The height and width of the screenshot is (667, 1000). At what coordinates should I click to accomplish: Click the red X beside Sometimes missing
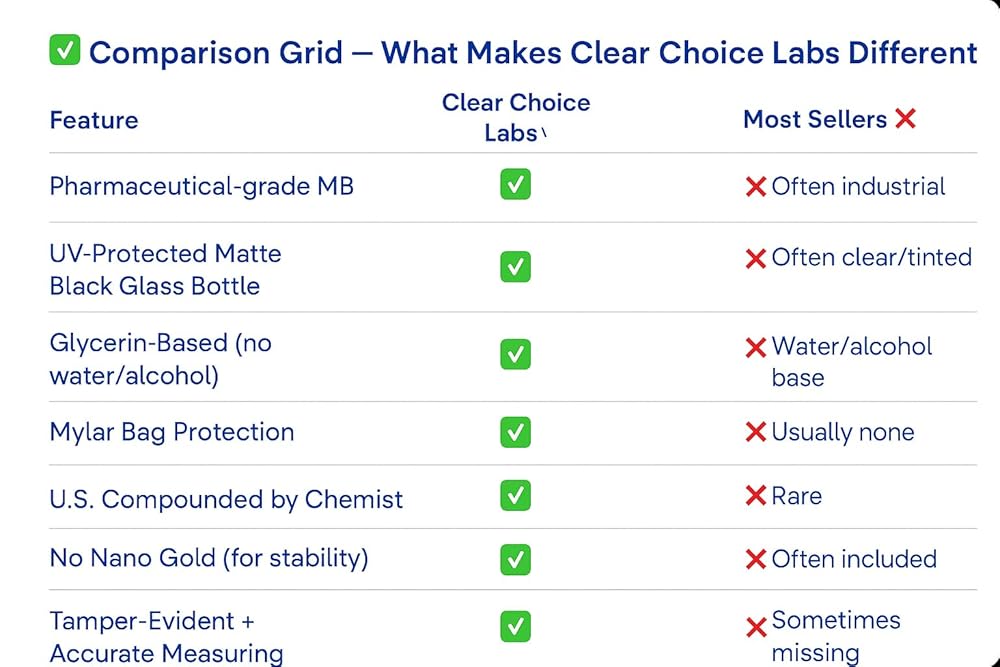point(756,628)
